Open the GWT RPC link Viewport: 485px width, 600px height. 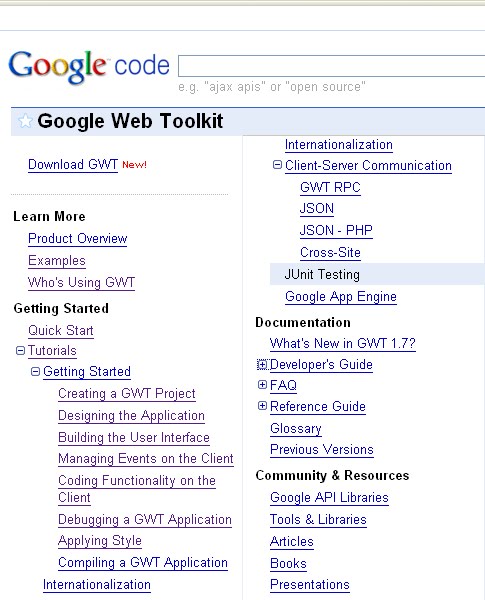(x=330, y=188)
